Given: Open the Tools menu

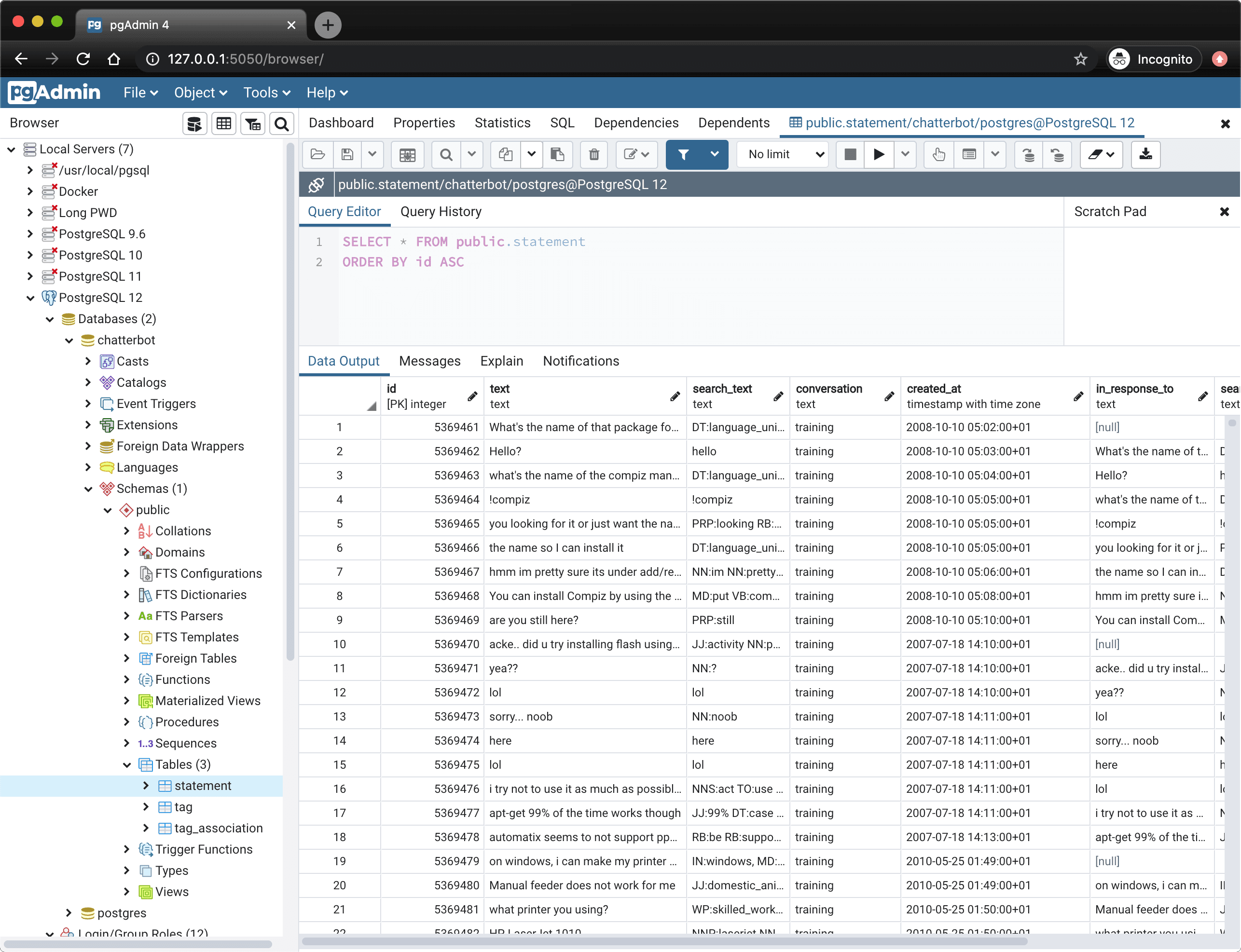Looking at the screenshot, I should click(x=266, y=93).
